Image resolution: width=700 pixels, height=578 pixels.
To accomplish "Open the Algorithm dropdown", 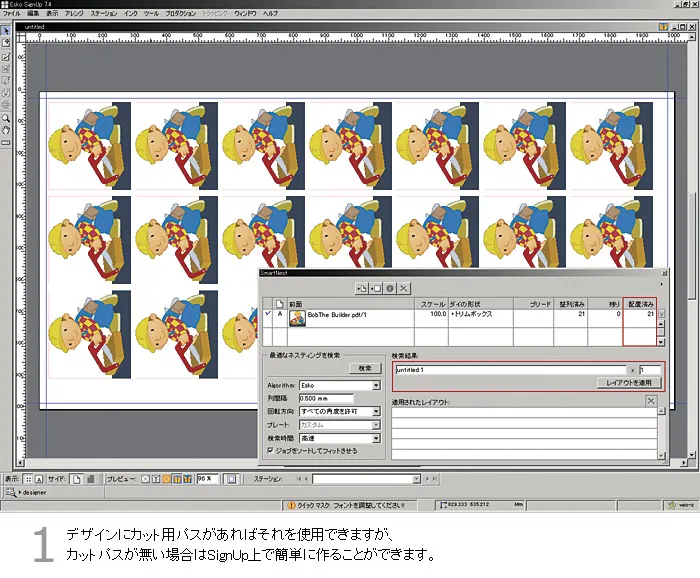I will [x=376, y=385].
